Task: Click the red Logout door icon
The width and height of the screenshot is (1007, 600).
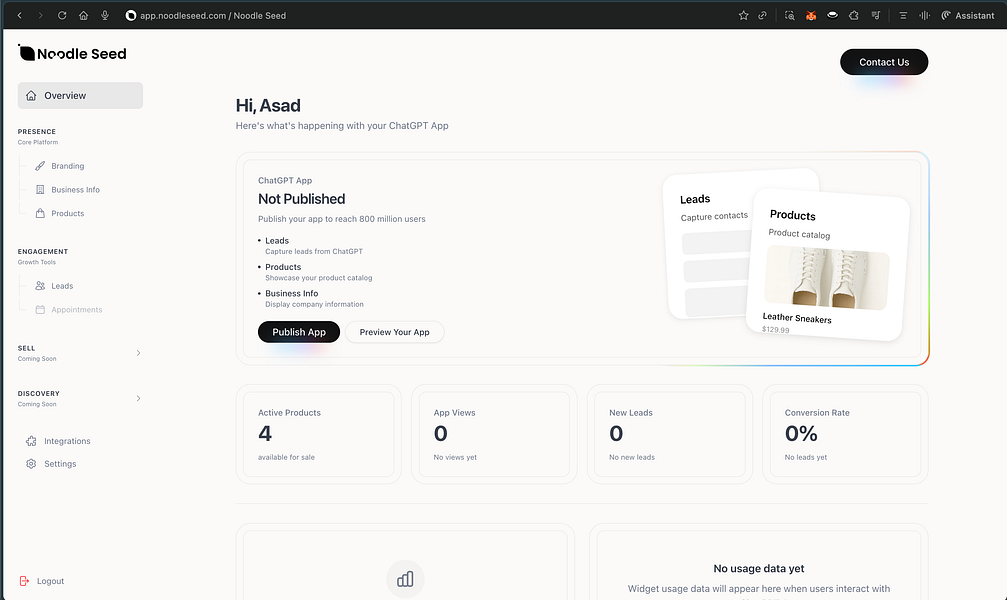Action: click(x=24, y=581)
